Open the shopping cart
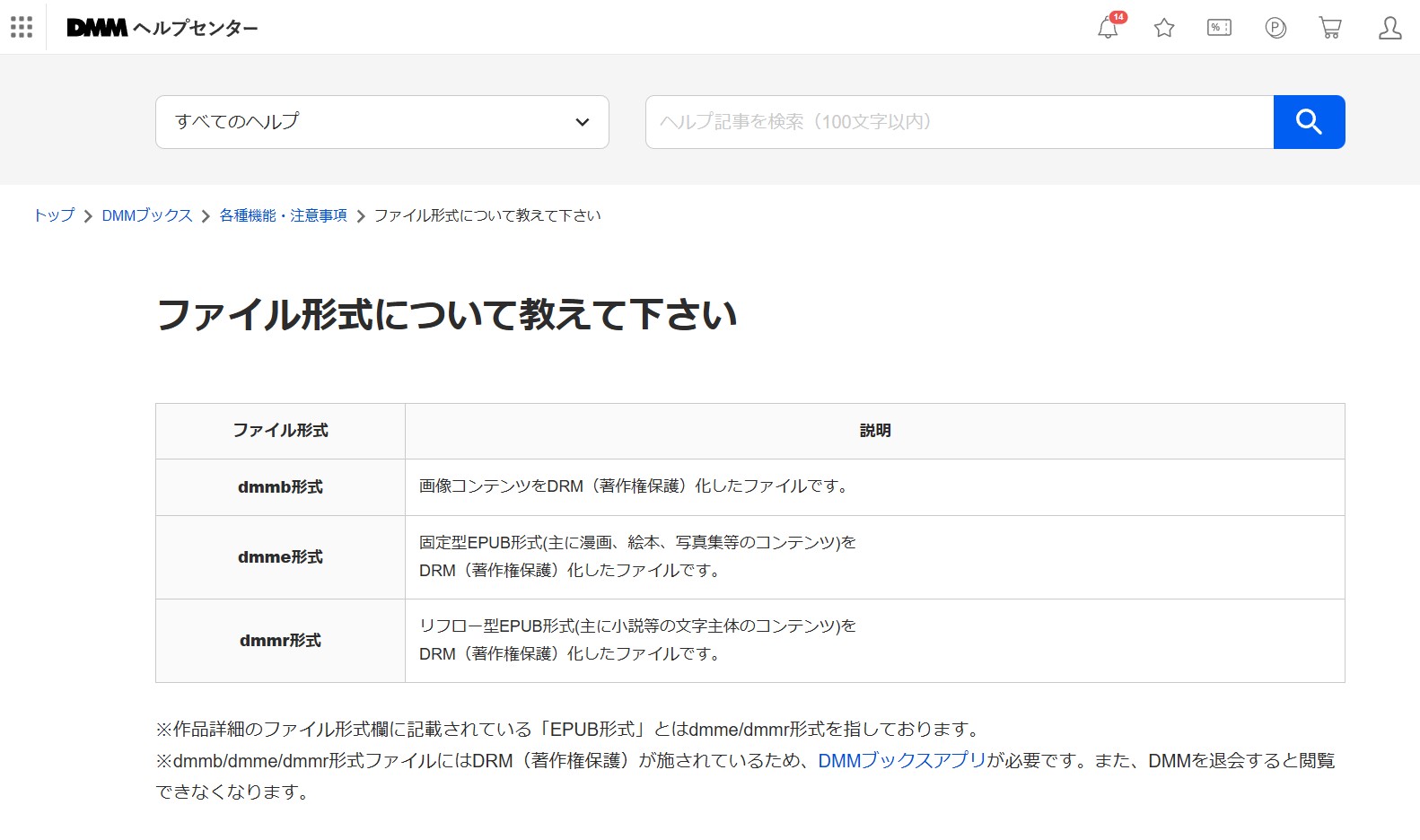The width and height of the screenshot is (1420, 840). (x=1330, y=28)
